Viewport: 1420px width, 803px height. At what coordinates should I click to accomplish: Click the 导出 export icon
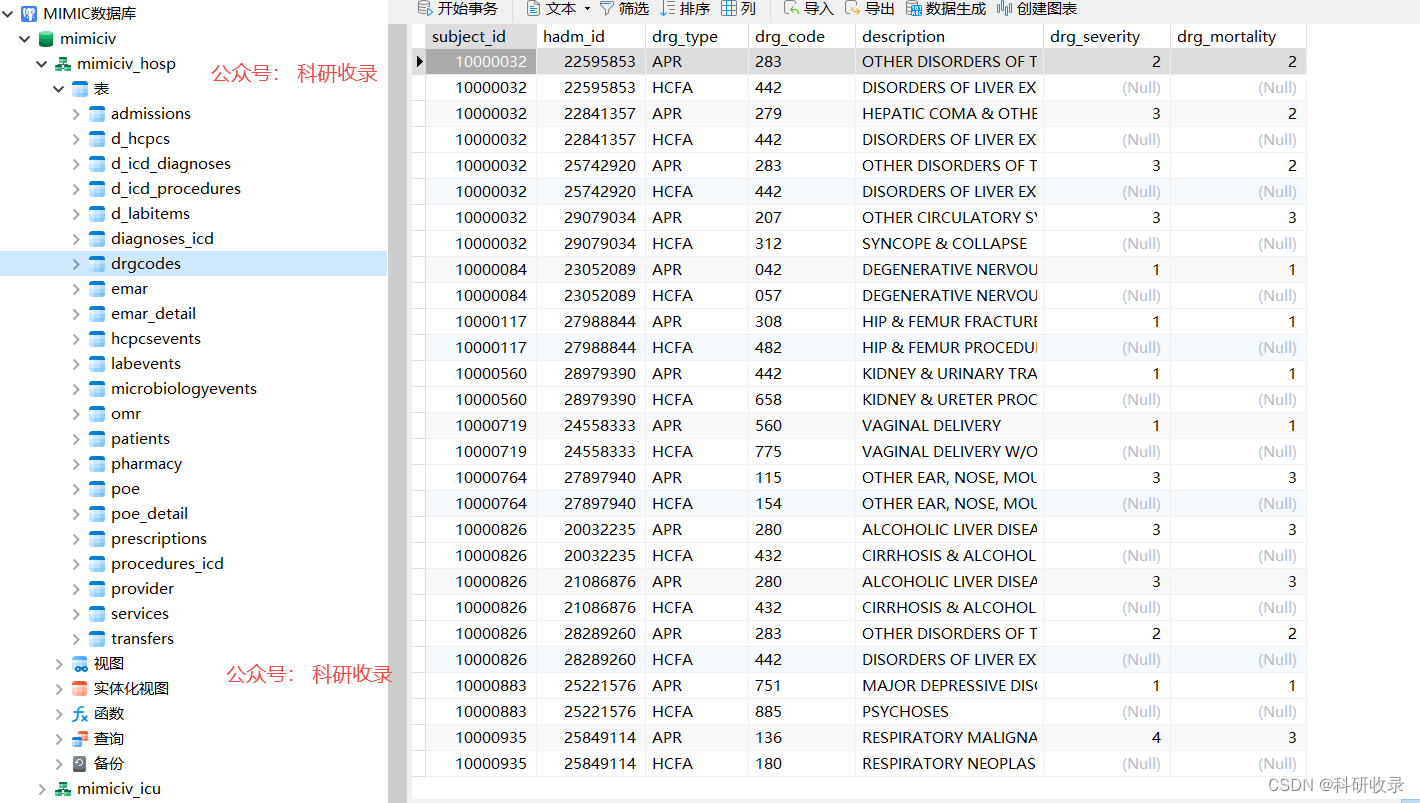(853, 8)
